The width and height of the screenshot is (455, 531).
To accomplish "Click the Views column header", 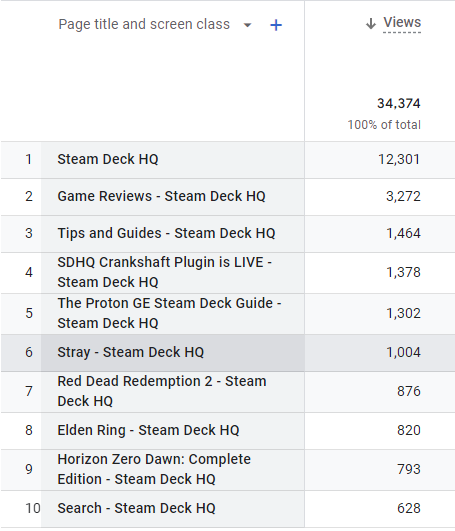I will [402, 23].
